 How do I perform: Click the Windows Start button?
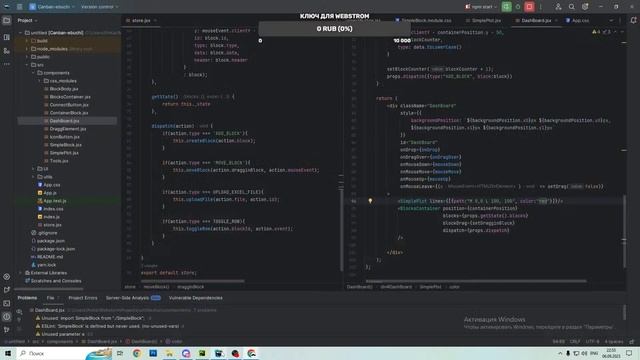point(8,353)
